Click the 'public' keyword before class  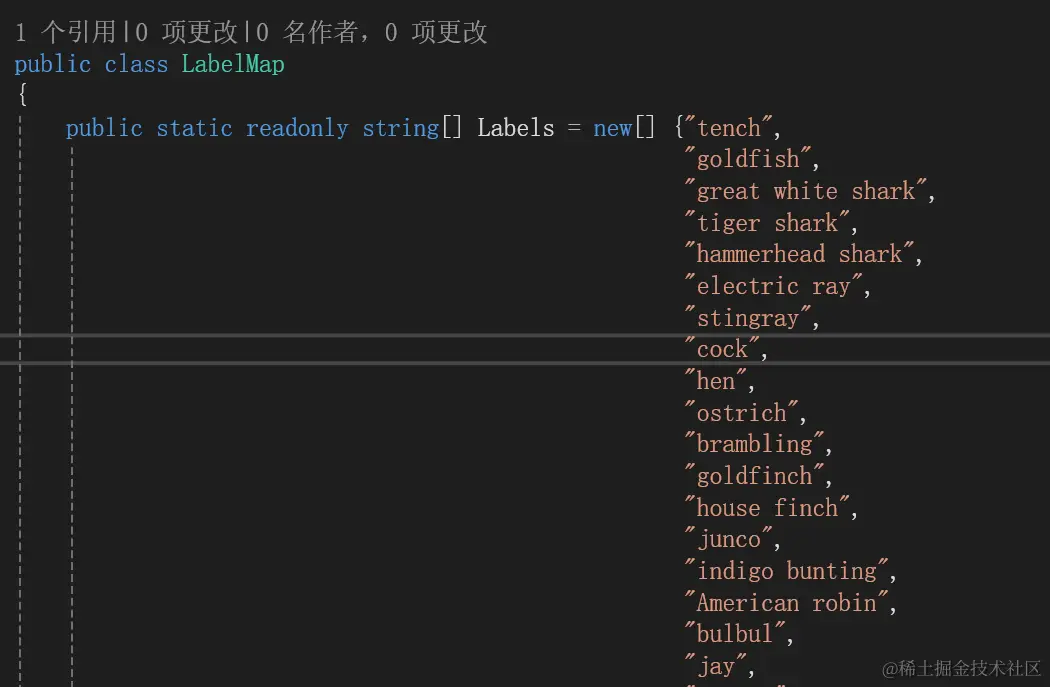tap(52, 64)
